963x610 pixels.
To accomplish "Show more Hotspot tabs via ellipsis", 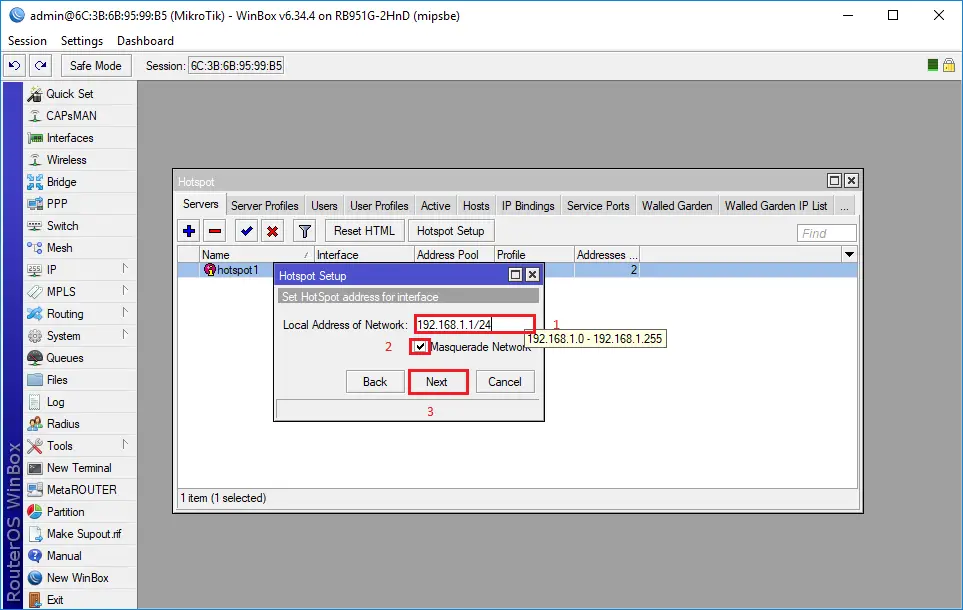I will click(844, 206).
